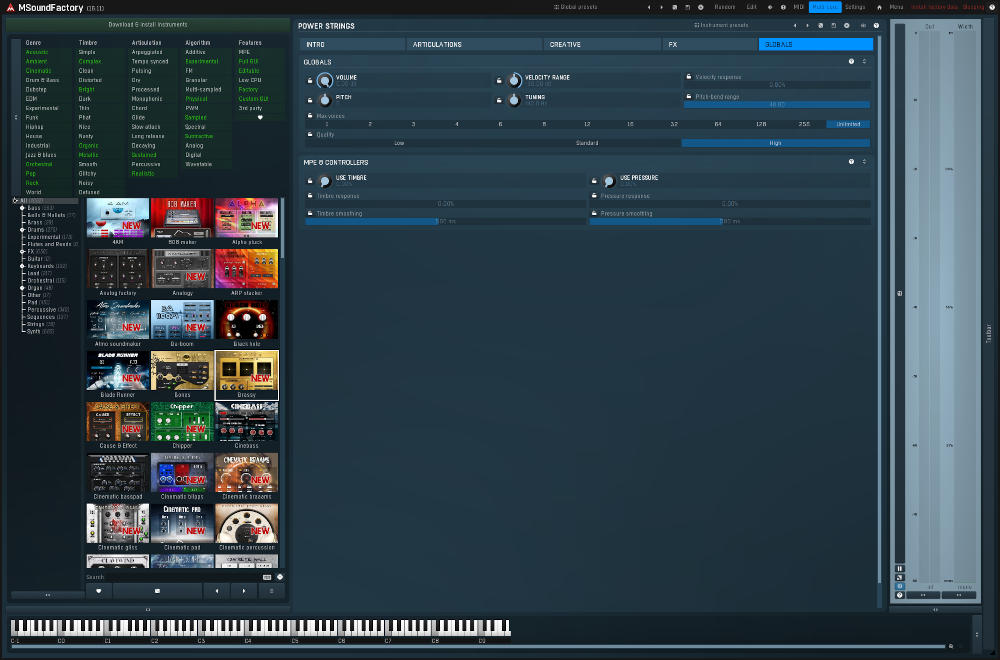Click the favorites heart button below instrument browser

pos(98,591)
